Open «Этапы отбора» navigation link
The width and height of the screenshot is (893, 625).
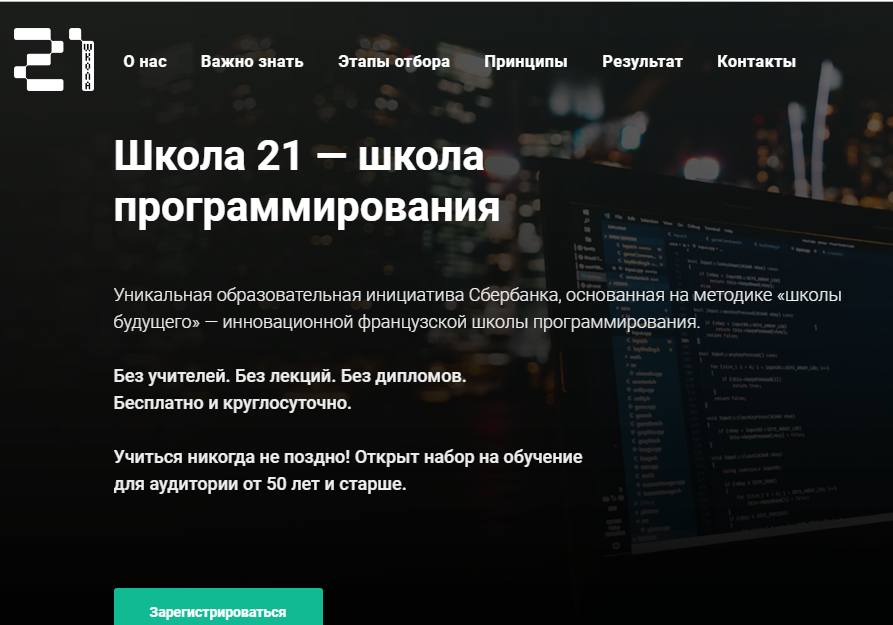coord(394,62)
